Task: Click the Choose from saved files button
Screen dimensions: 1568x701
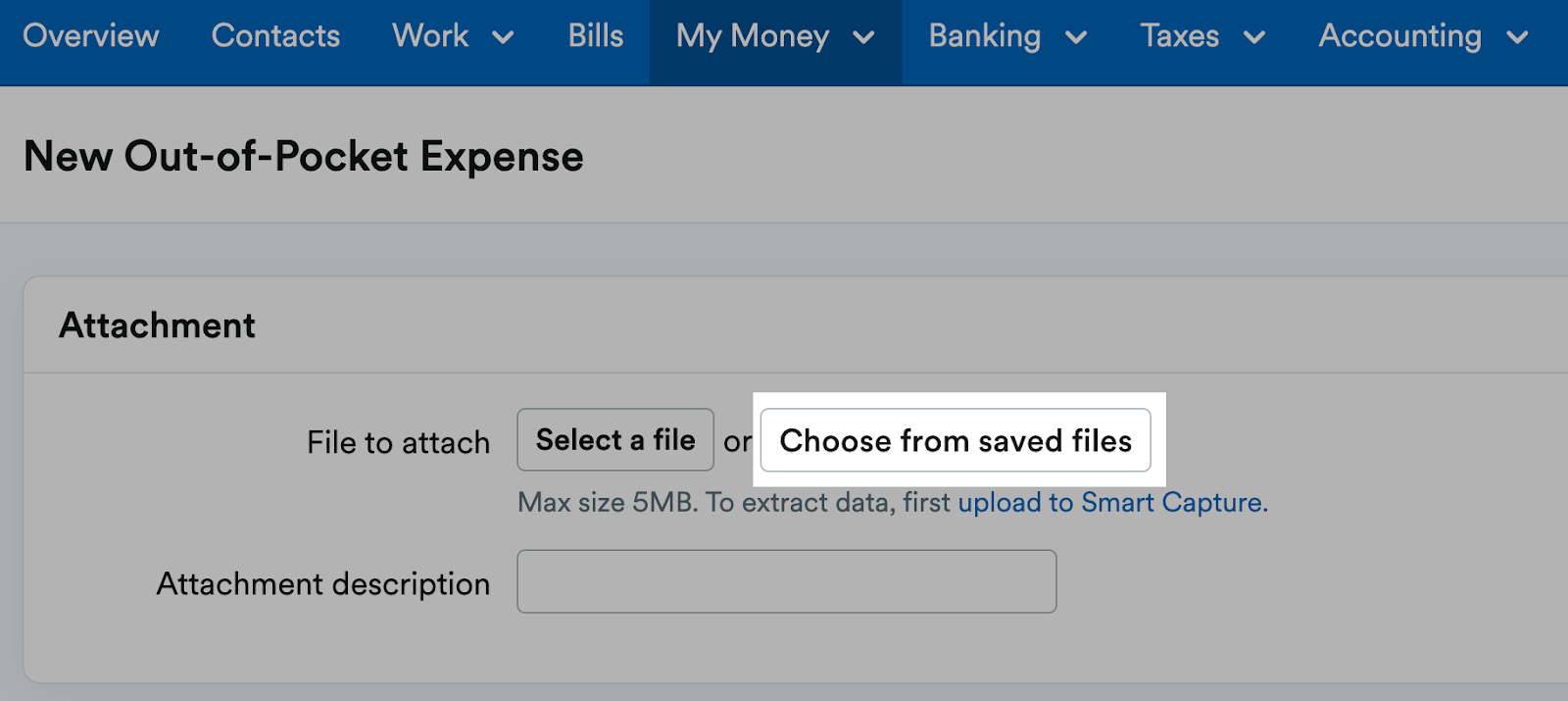Action: pos(955,440)
